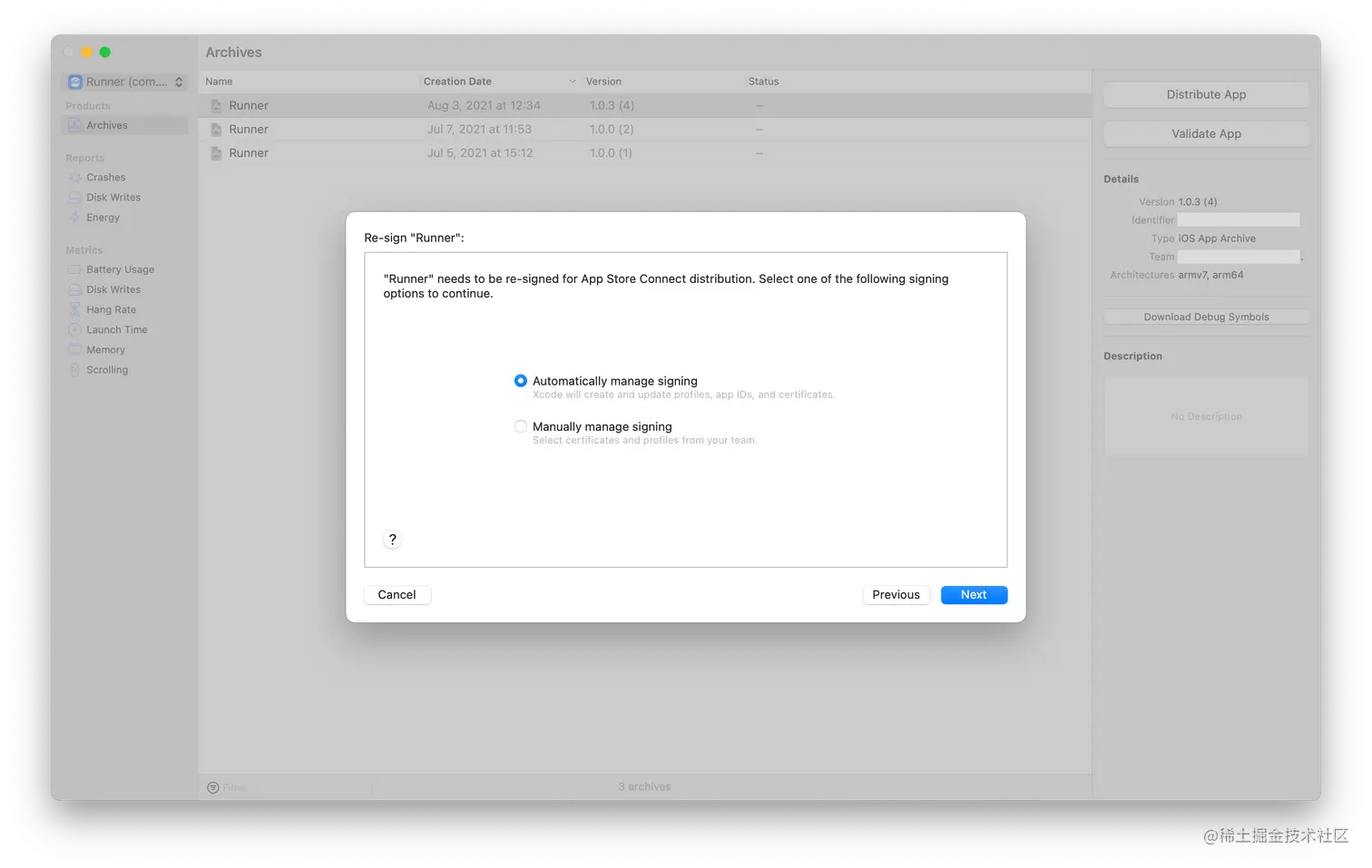This screenshot has height=868, width=1372.
Task: Open Disk Writes under Metrics
Action: click(113, 289)
